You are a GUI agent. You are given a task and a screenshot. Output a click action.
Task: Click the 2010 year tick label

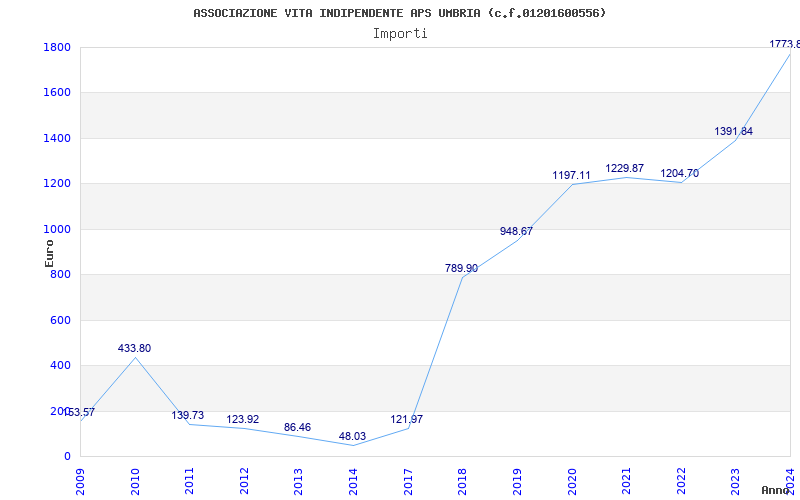pyautogui.click(x=135, y=482)
